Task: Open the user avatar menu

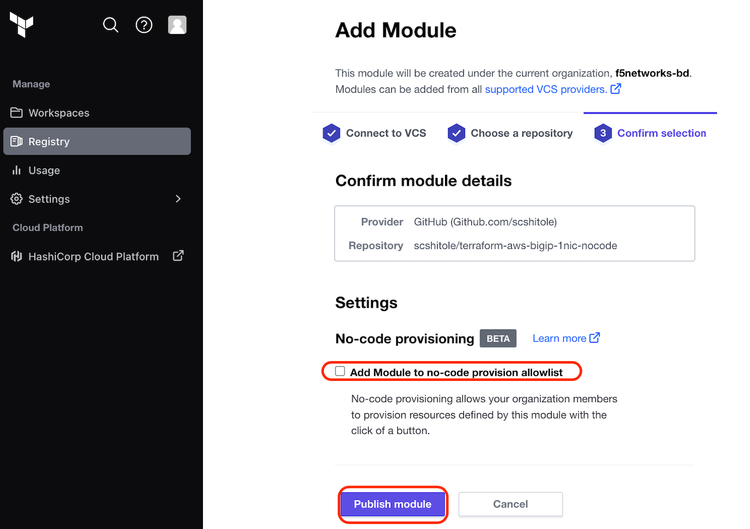Action: pos(177,25)
